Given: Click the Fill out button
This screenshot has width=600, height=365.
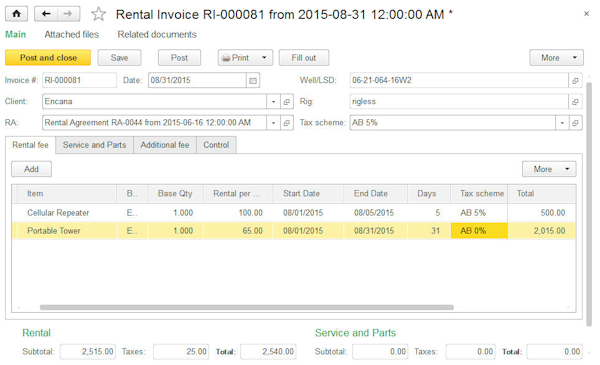Looking at the screenshot, I should pos(304,58).
